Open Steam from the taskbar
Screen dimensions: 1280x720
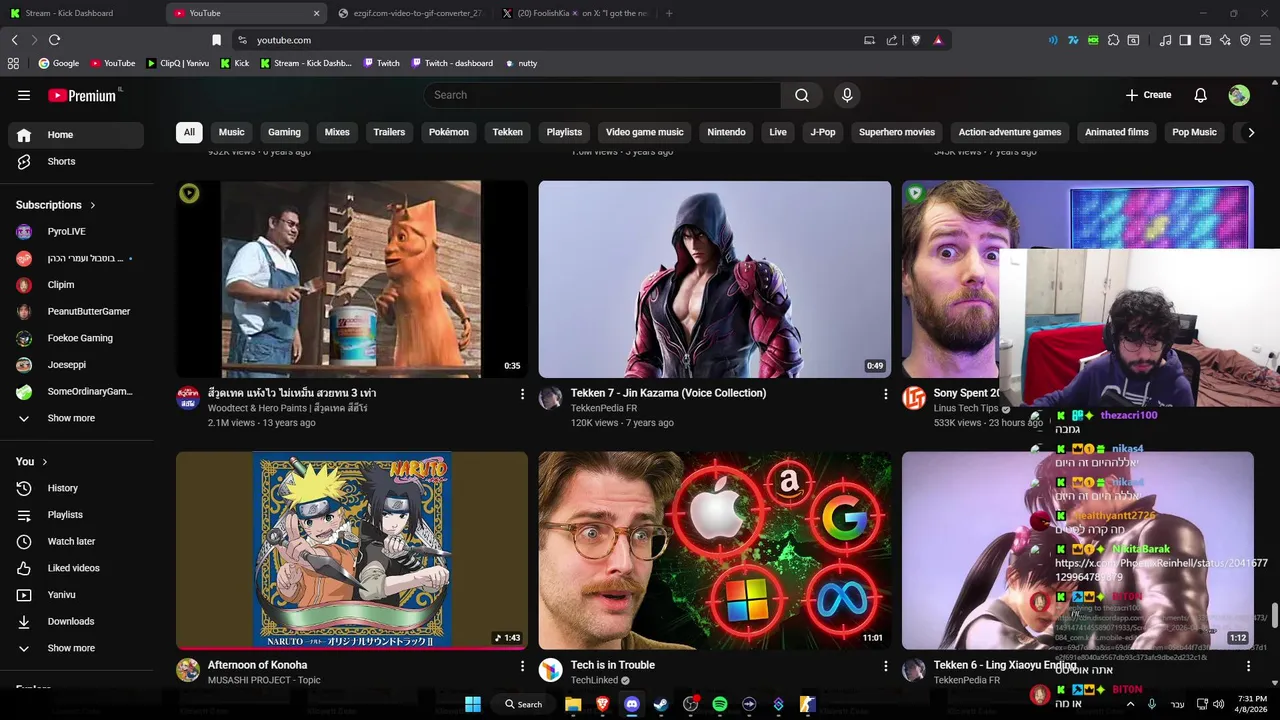[x=660, y=704]
